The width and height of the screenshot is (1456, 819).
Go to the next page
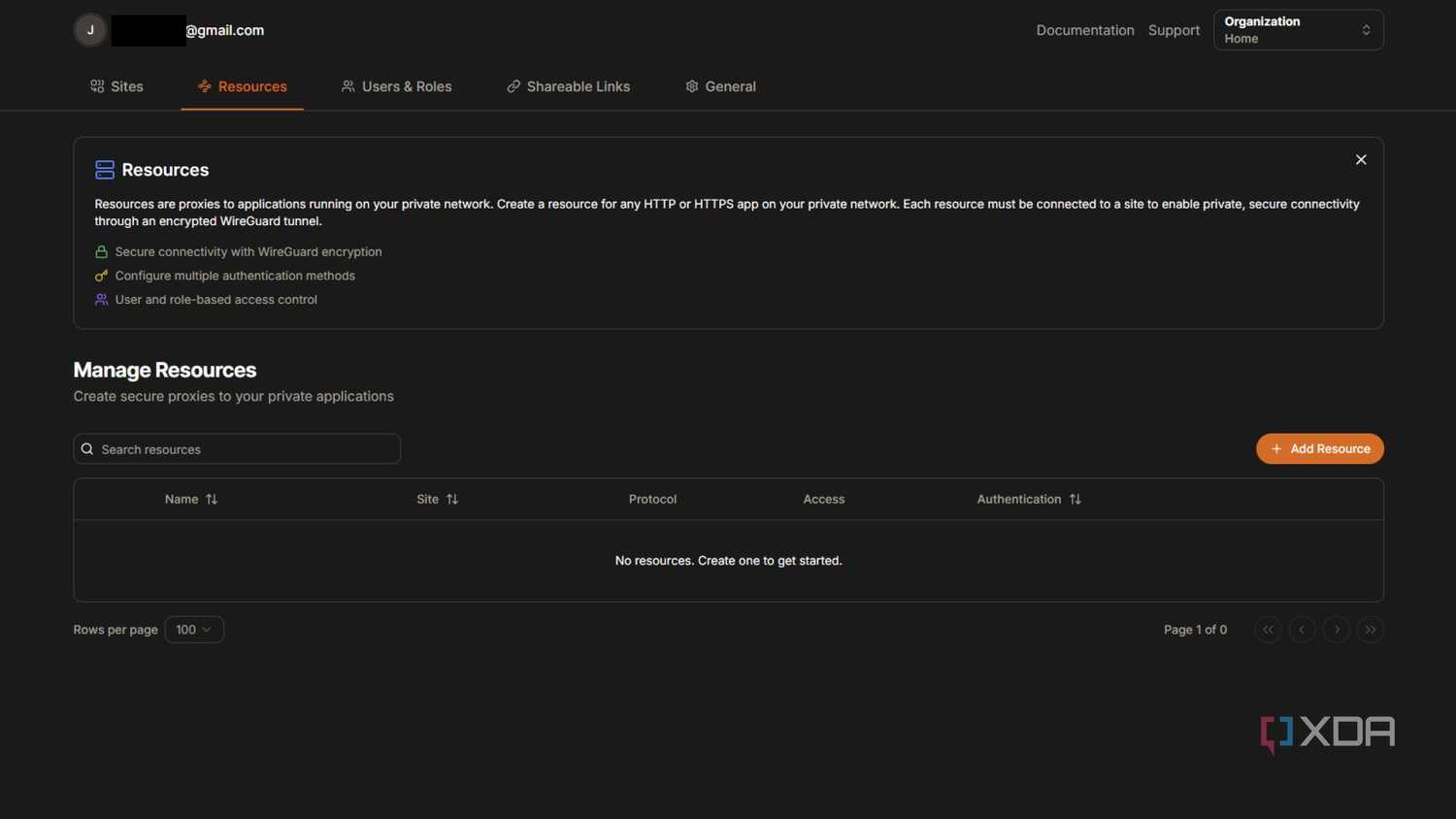click(x=1336, y=630)
